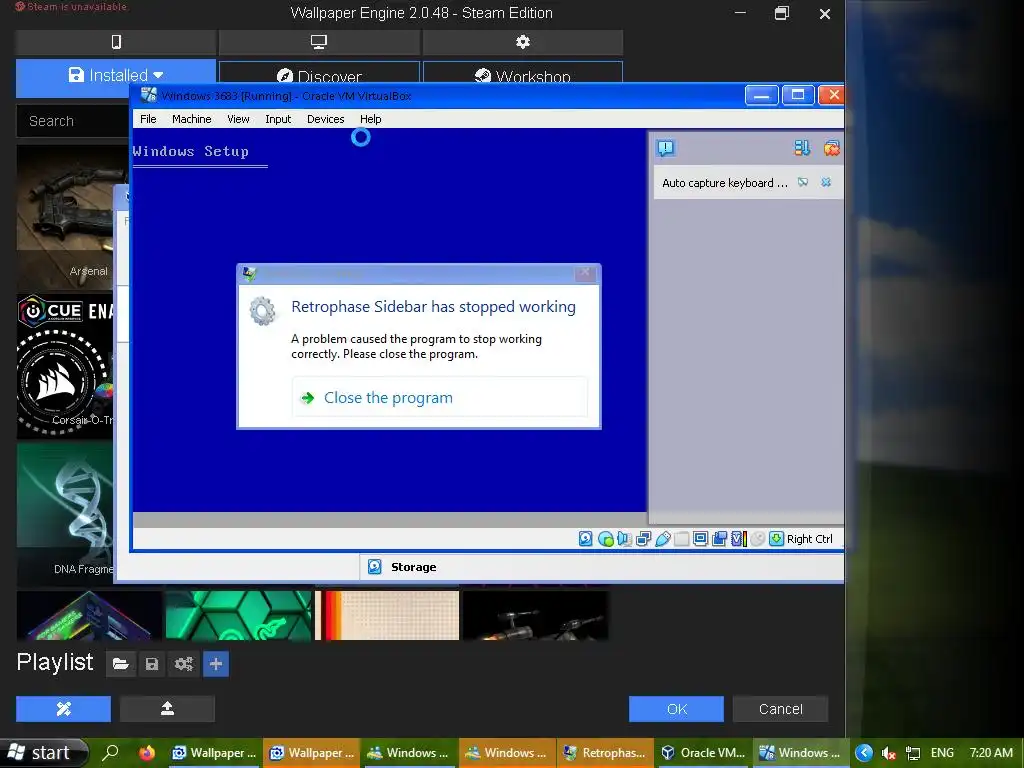This screenshot has width=1024, height=768.
Task: Open Devices menu in VirtualBox
Action: pyautogui.click(x=325, y=119)
